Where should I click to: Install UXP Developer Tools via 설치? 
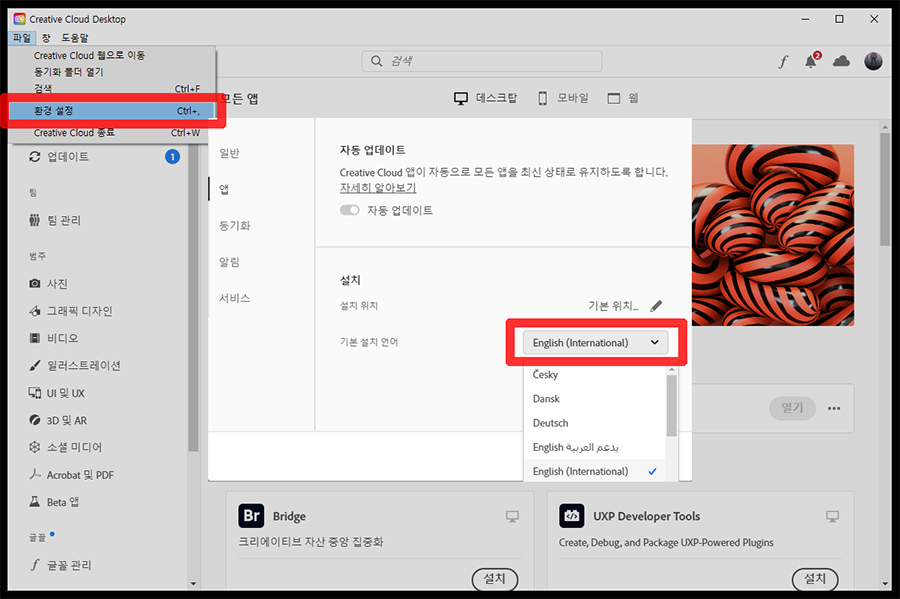click(x=815, y=578)
